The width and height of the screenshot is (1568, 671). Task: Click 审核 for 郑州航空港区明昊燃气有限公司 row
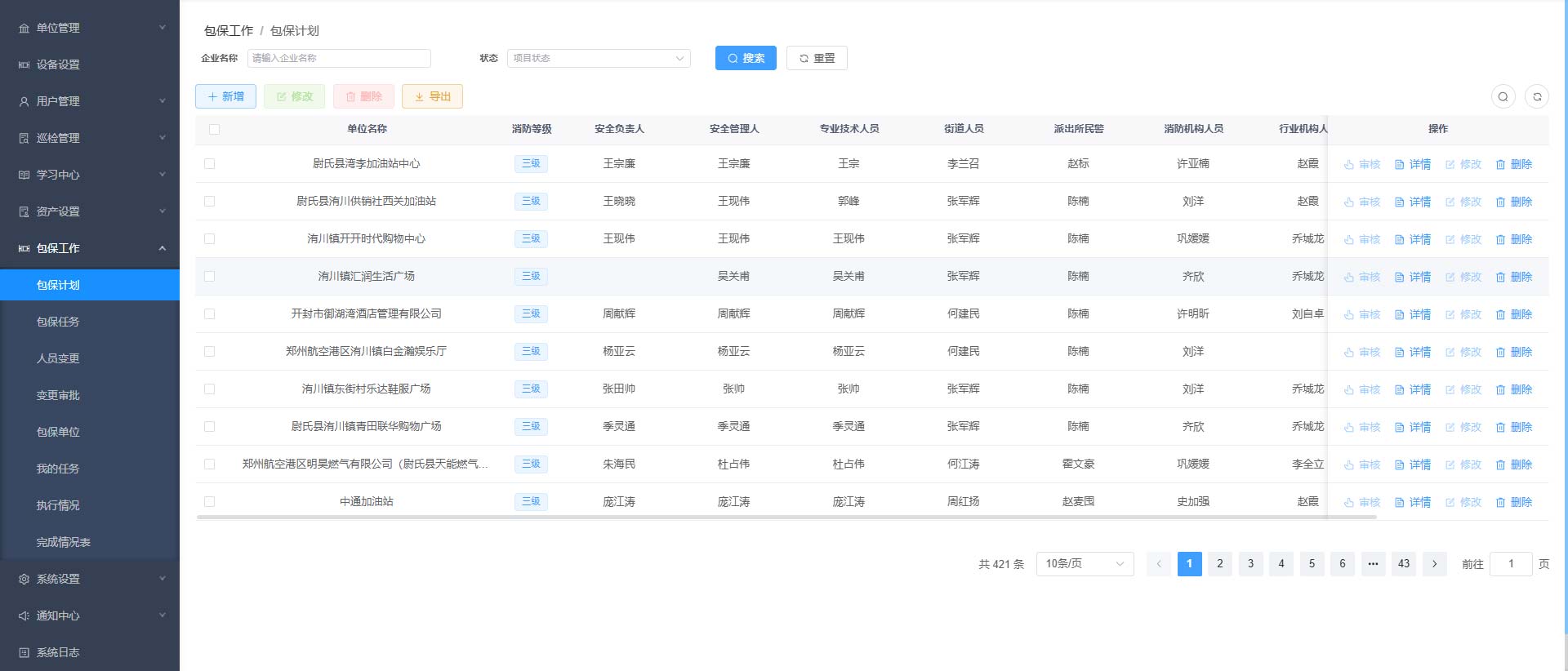tap(1362, 465)
